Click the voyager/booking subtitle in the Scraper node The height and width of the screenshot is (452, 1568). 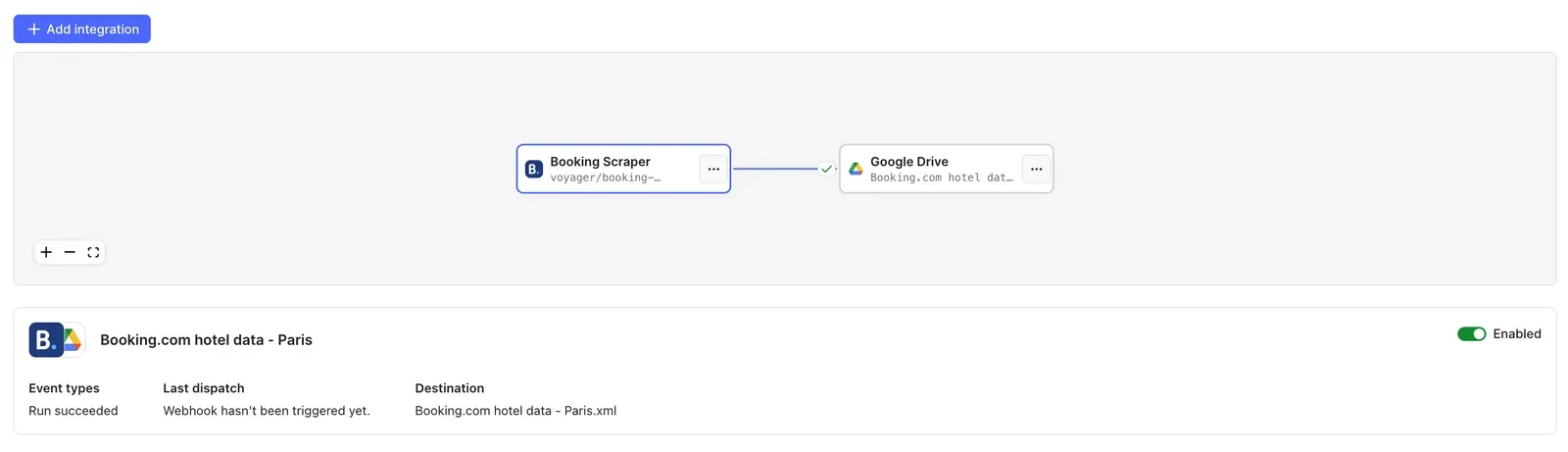606,177
